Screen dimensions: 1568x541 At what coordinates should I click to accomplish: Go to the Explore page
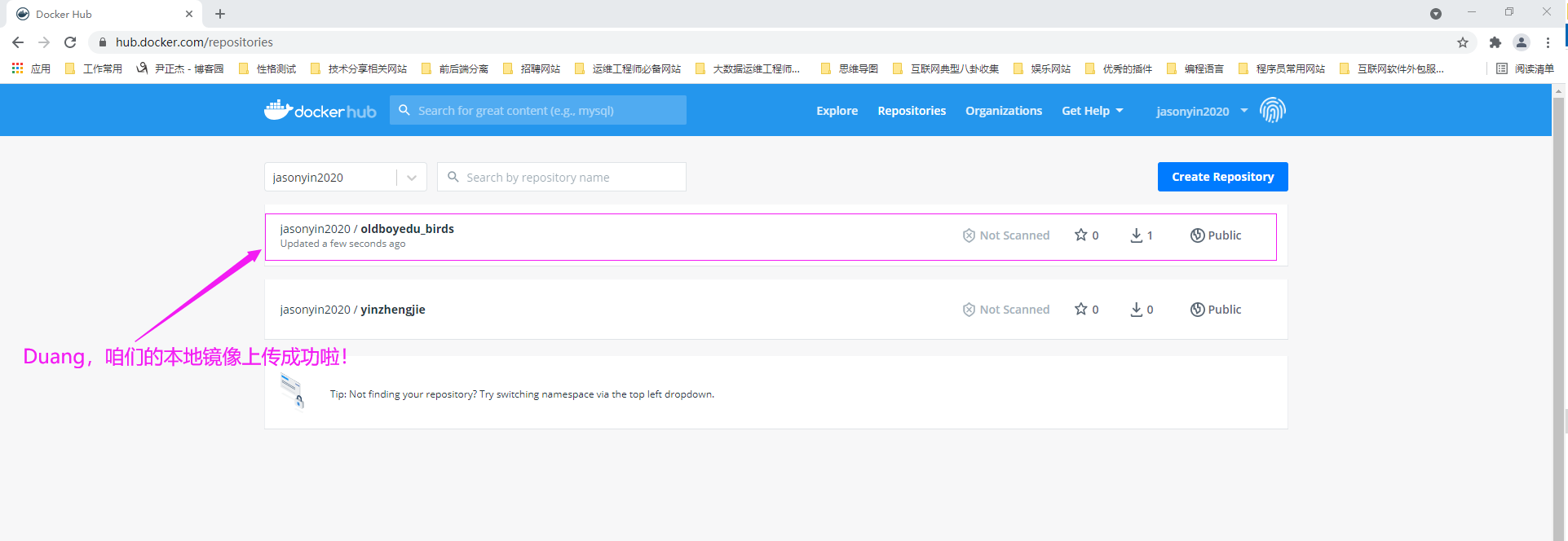pos(837,111)
